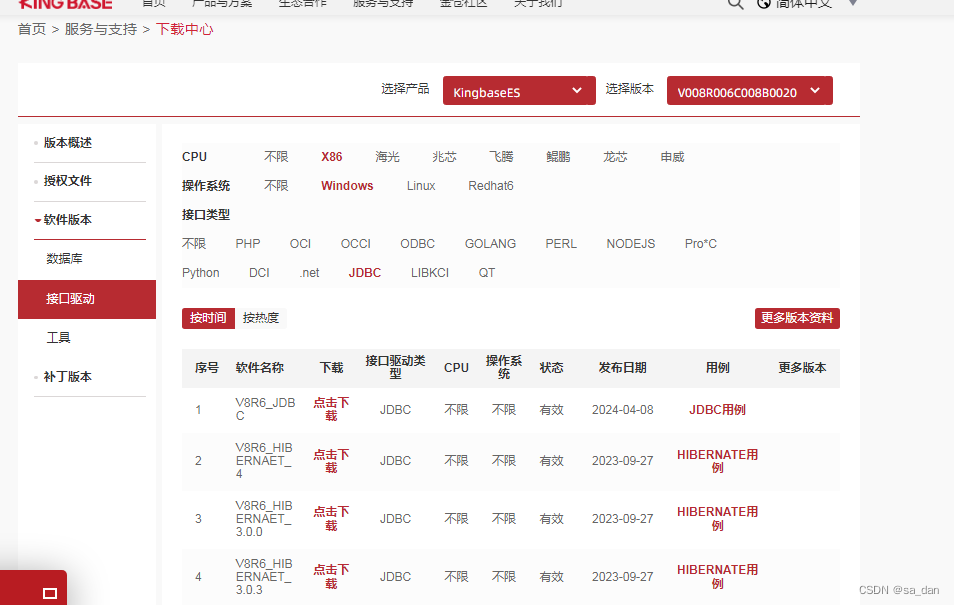Open HIBERNATE用例 for V8R6_HIBERNAET_3.0.3
This screenshot has width=954, height=605.
[x=717, y=577]
